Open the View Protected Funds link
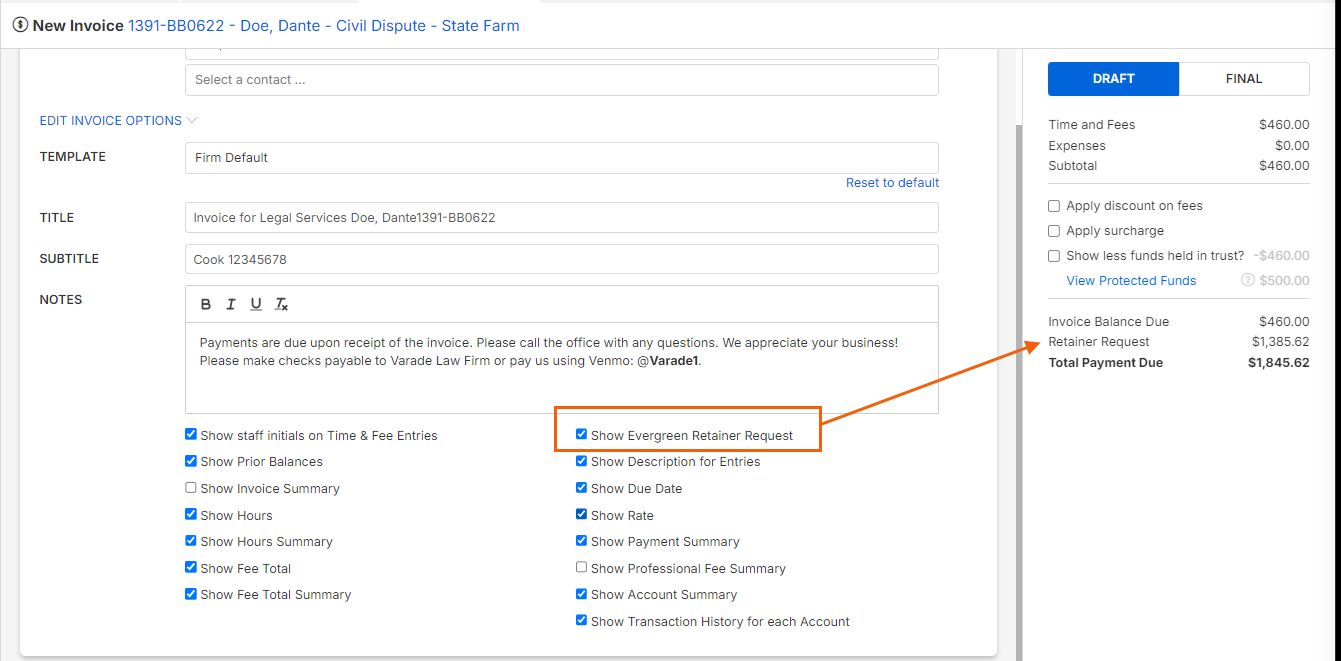This screenshot has width=1341, height=661. [1131, 281]
